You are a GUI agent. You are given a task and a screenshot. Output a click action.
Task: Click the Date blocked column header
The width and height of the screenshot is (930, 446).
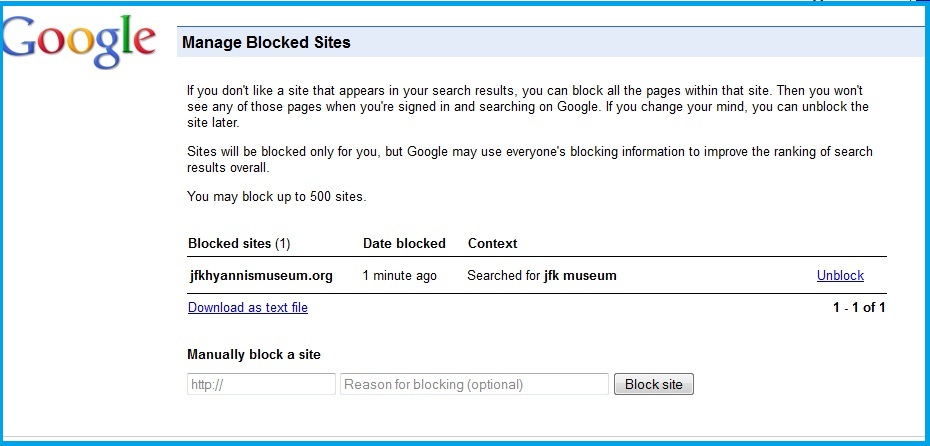point(404,243)
